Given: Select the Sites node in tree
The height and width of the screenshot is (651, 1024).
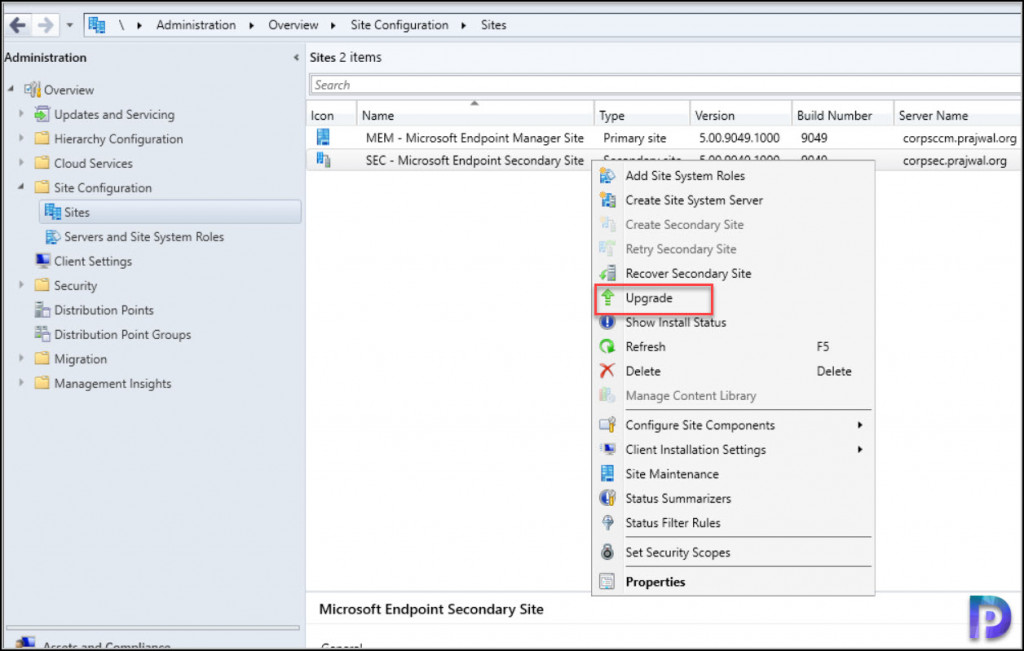Looking at the screenshot, I should [170, 212].
